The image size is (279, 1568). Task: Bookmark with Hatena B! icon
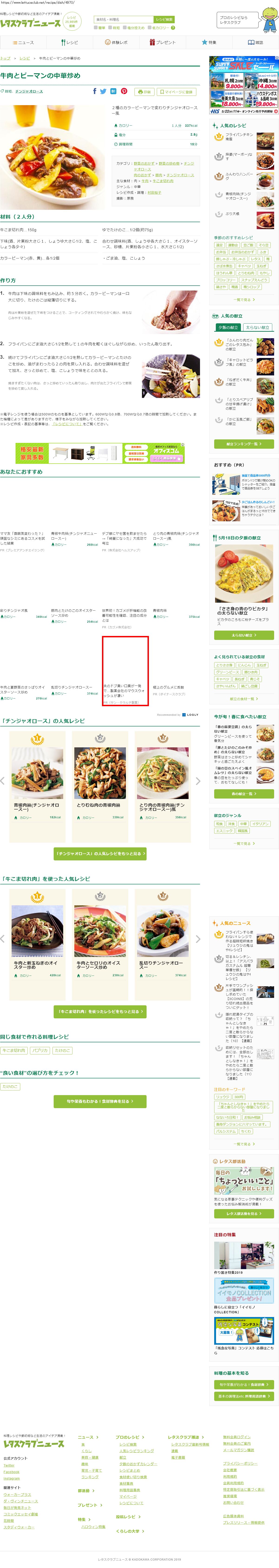tap(113, 91)
